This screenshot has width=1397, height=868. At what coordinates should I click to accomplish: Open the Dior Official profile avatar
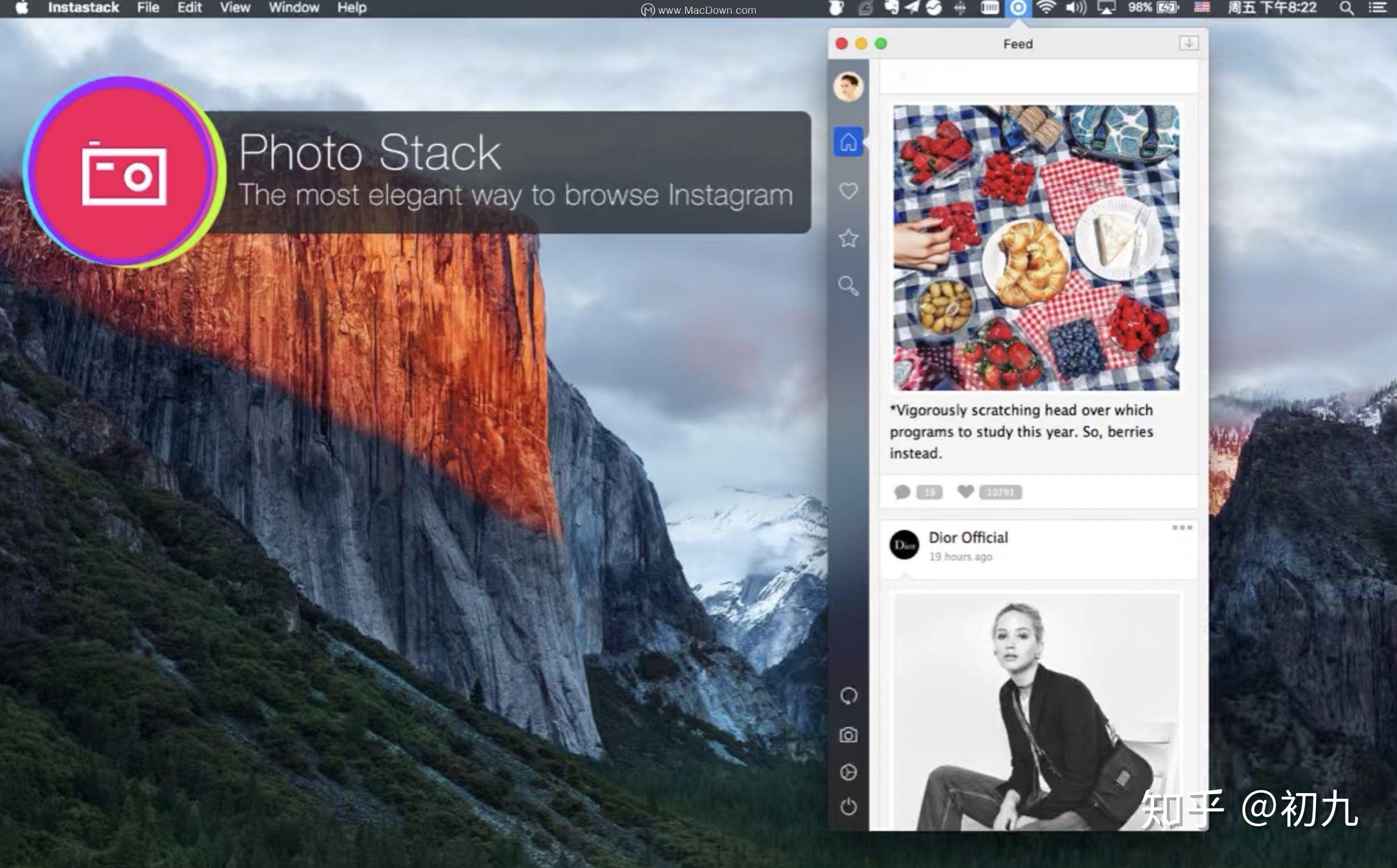904,545
